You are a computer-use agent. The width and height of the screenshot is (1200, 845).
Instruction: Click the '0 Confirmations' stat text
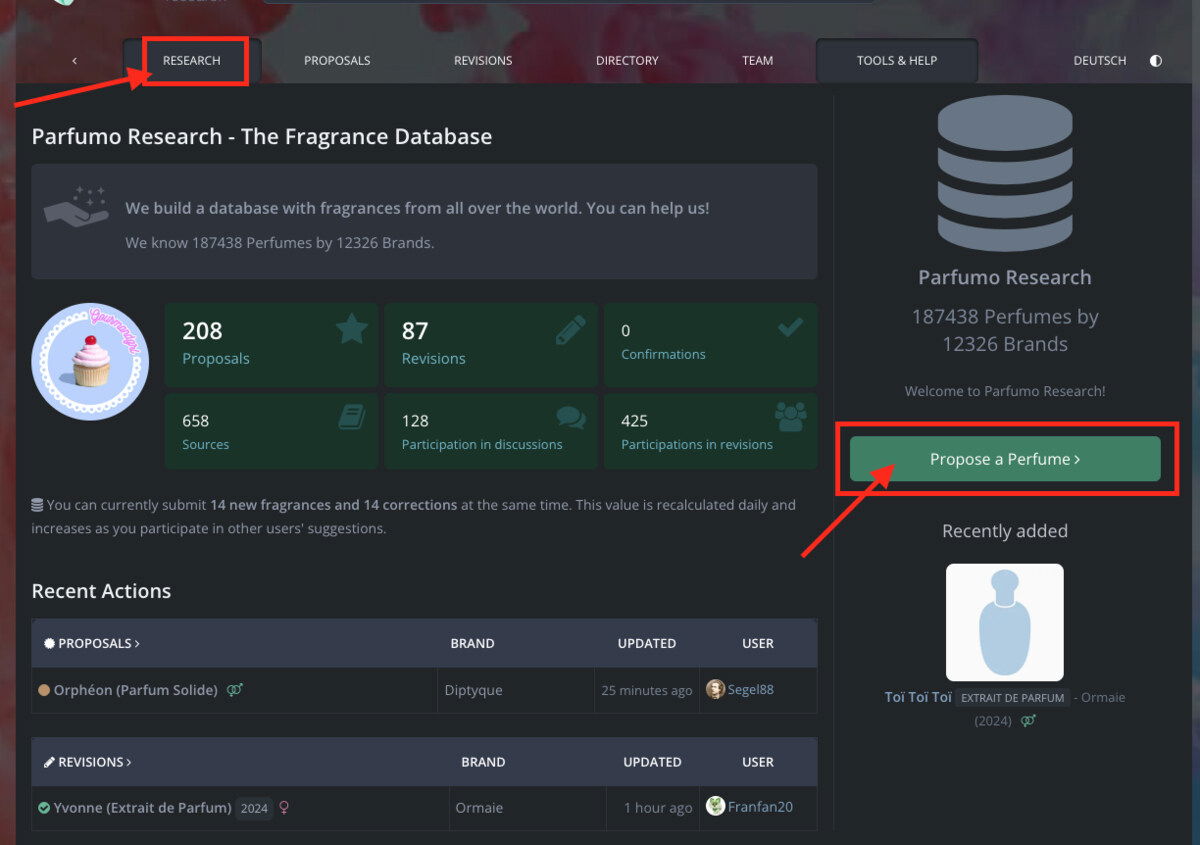tap(663, 341)
